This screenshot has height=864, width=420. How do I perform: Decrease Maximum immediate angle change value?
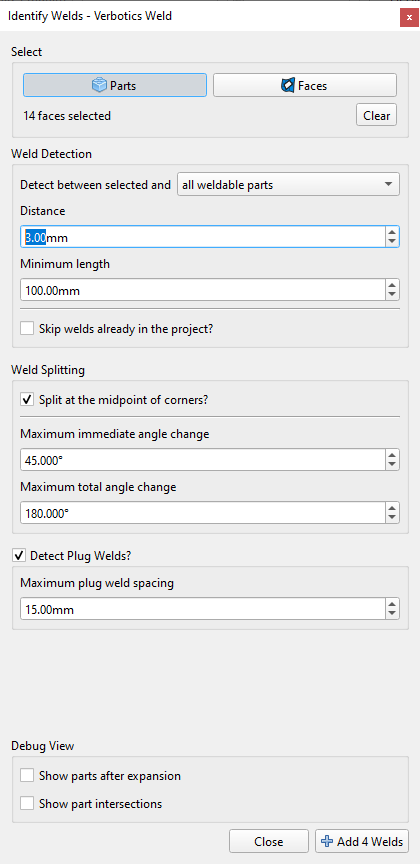(392, 464)
